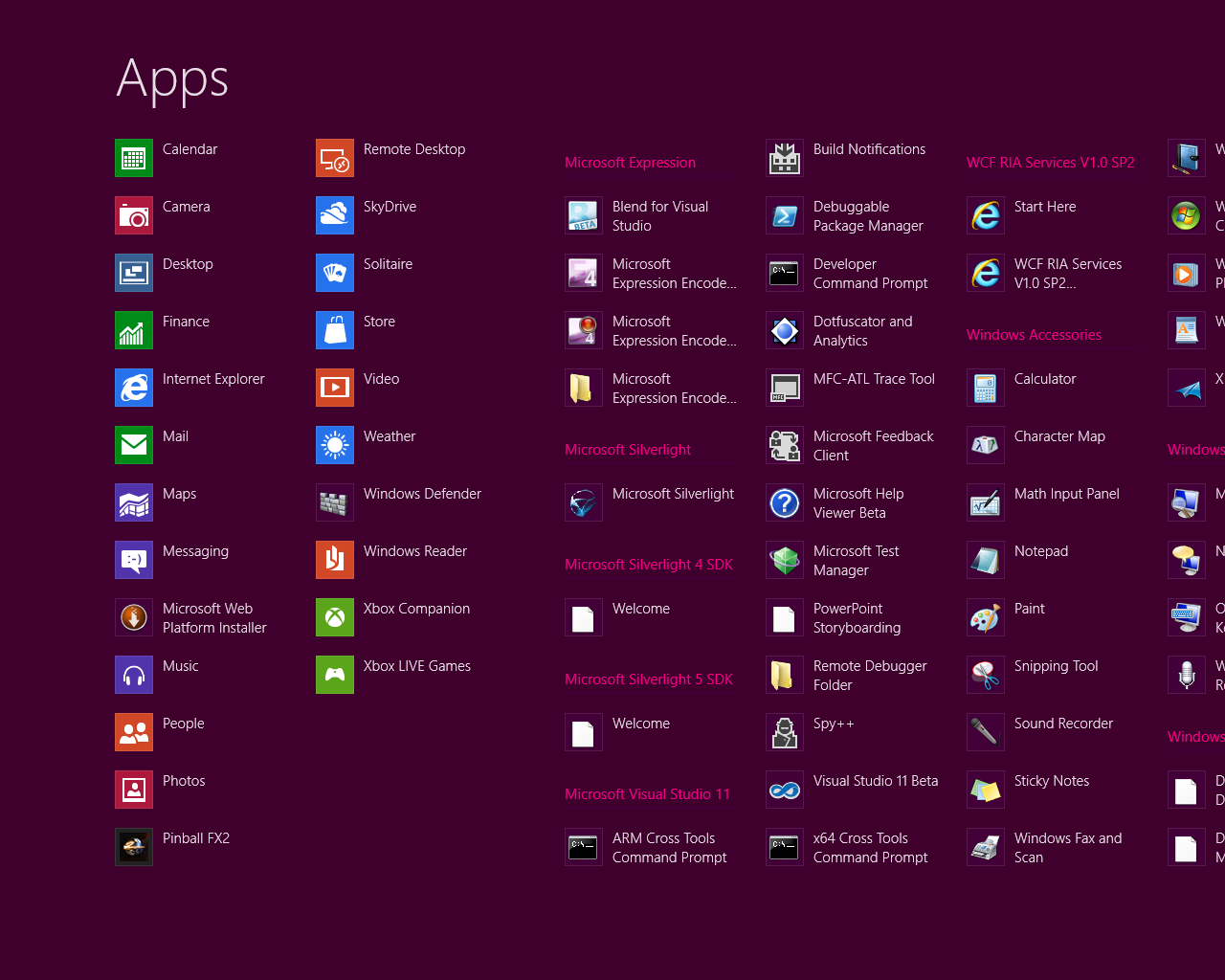
Task: Launch Internet Explorer icon
Action: tap(134, 388)
